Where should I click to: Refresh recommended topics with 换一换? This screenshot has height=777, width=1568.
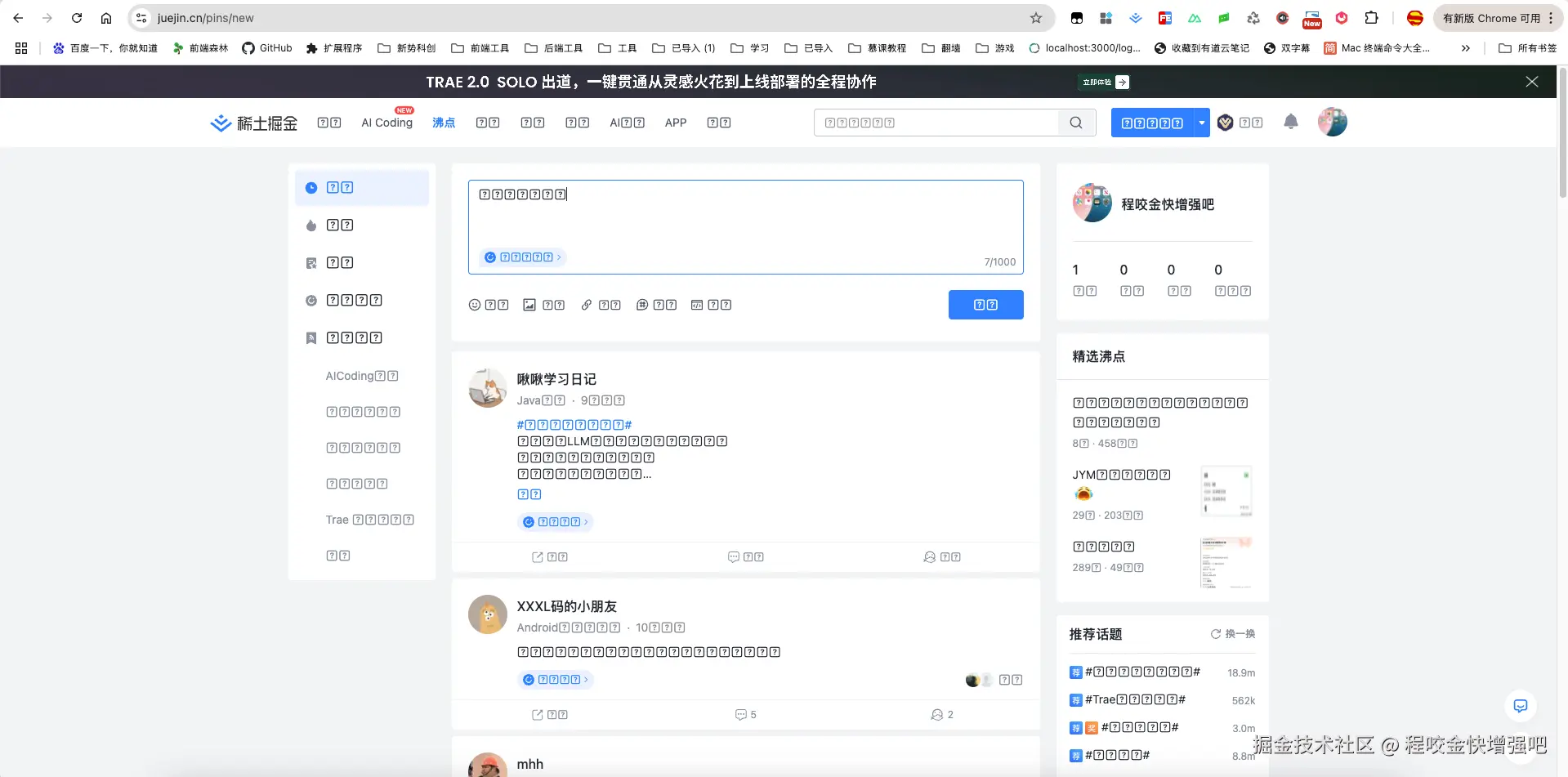[x=1232, y=634]
